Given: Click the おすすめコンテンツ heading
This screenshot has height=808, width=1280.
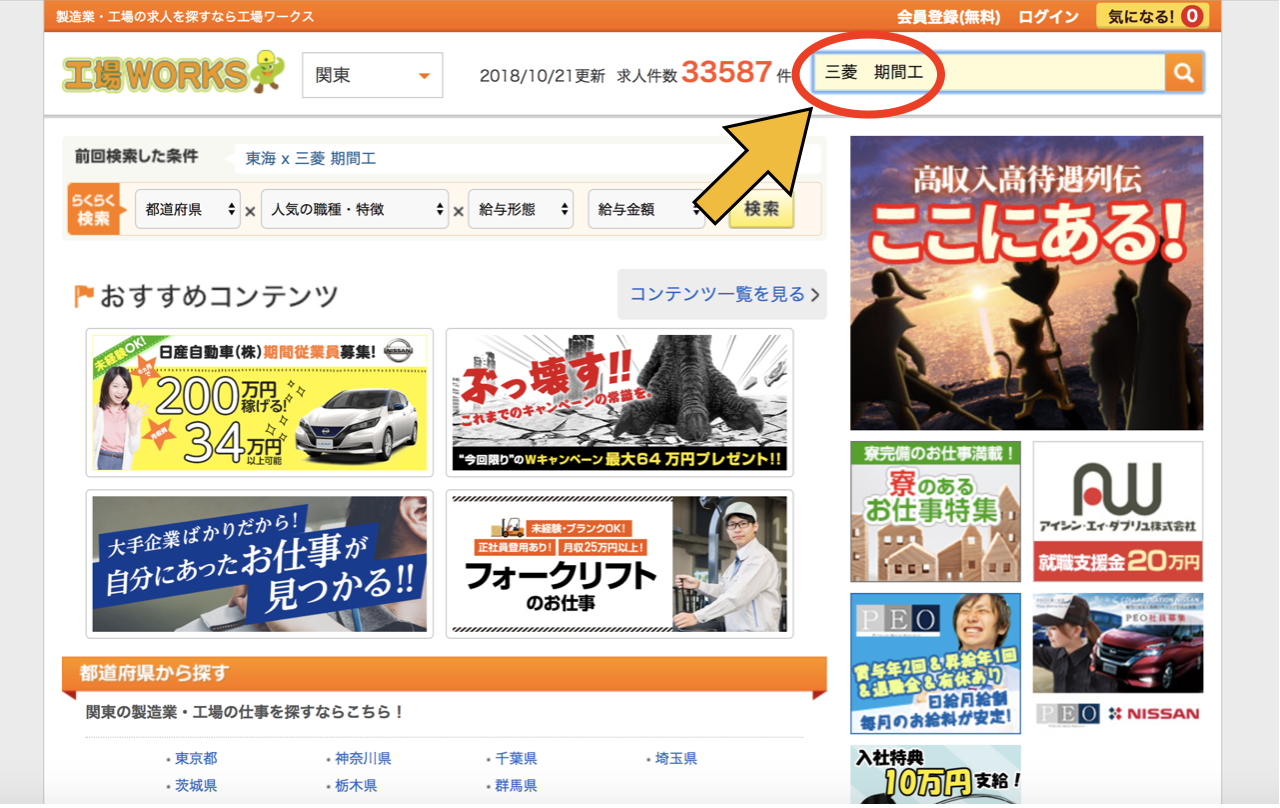Looking at the screenshot, I should [x=219, y=296].
